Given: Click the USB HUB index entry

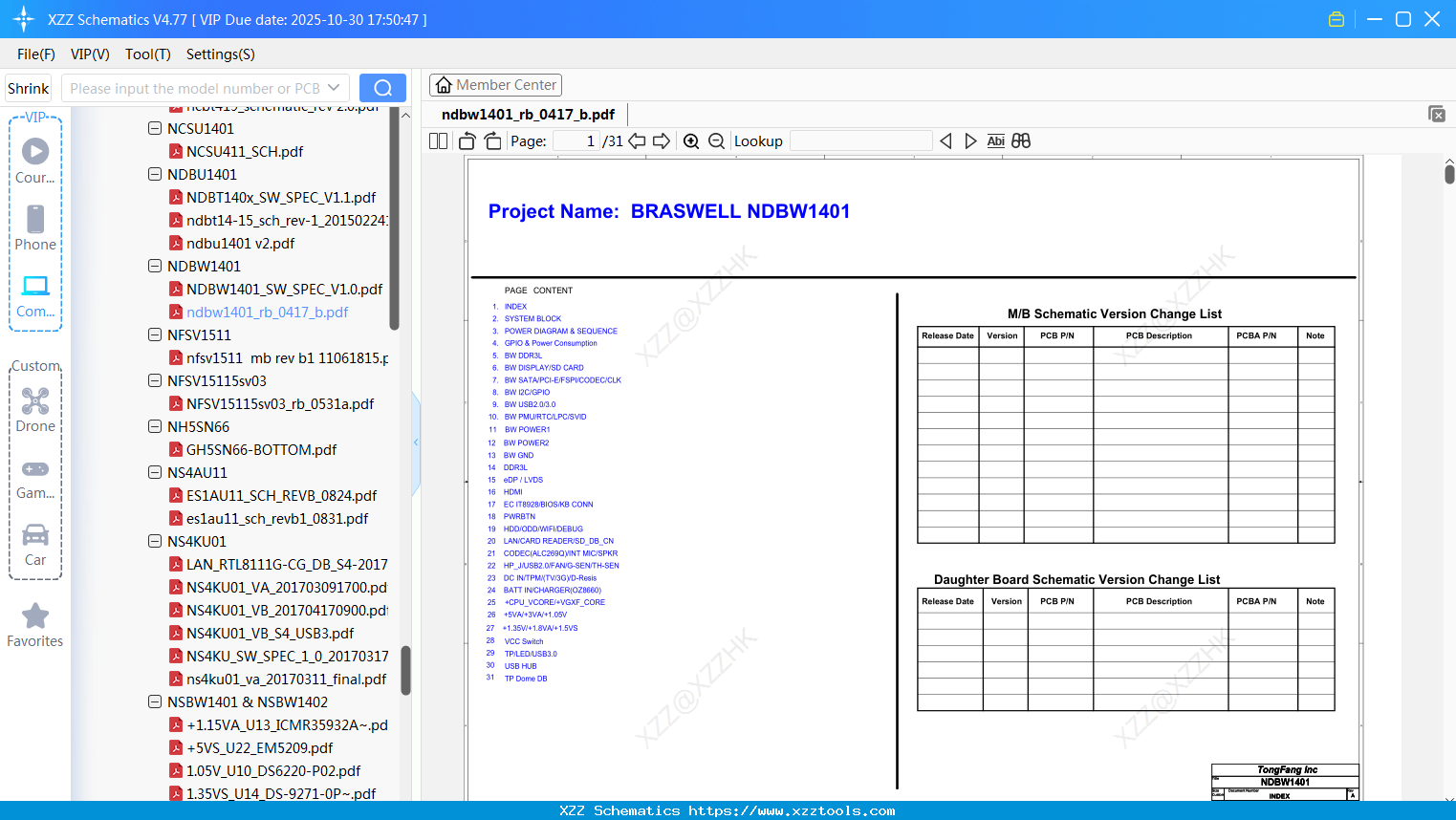Looking at the screenshot, I should (x=521, y=666).
